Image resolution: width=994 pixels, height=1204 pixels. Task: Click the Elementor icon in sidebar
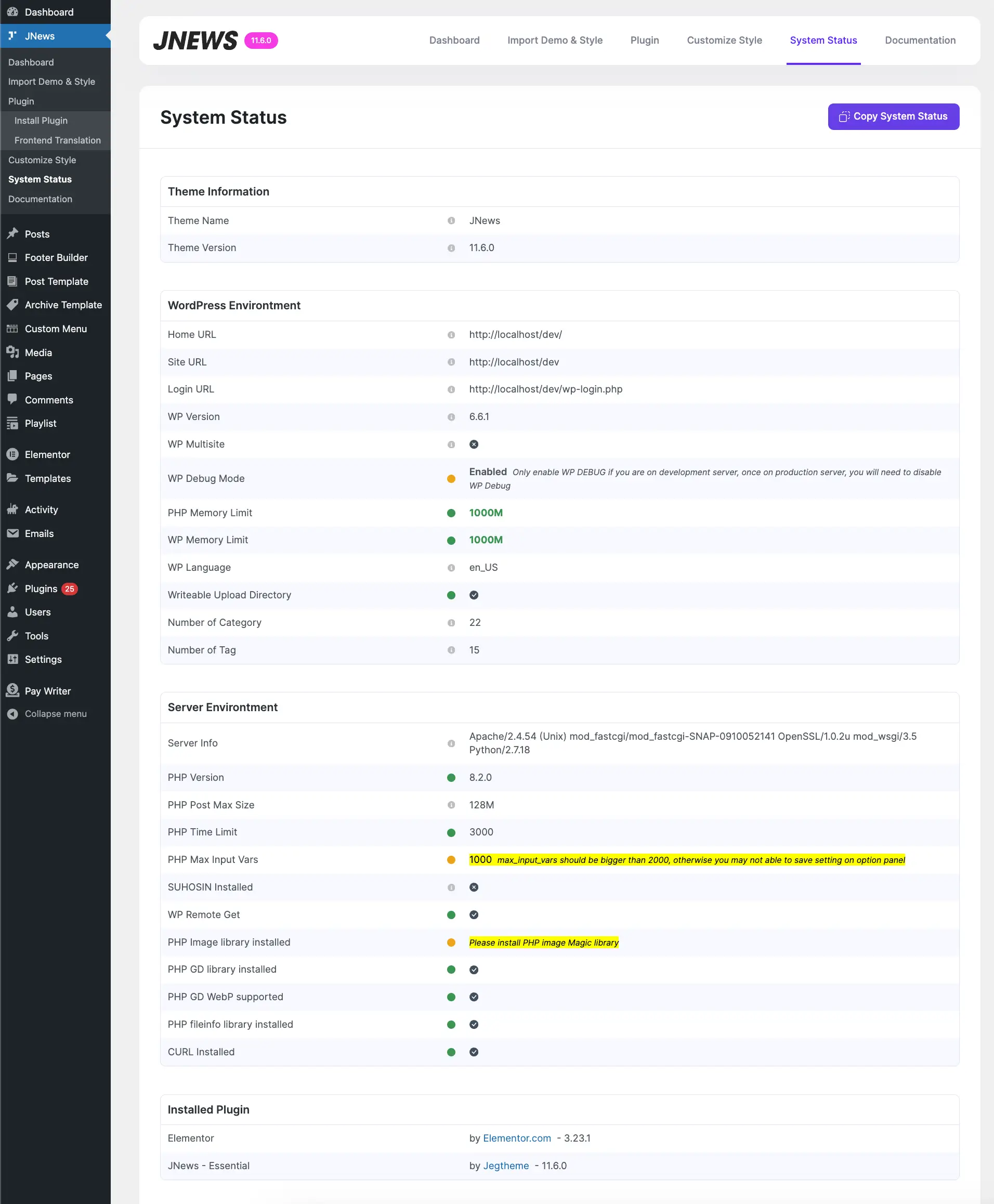click(x=12, y=454)
